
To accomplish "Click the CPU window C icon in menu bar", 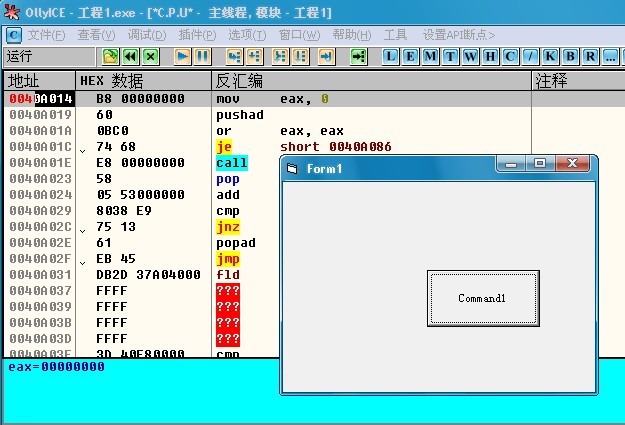I will (x=14, y=35).
